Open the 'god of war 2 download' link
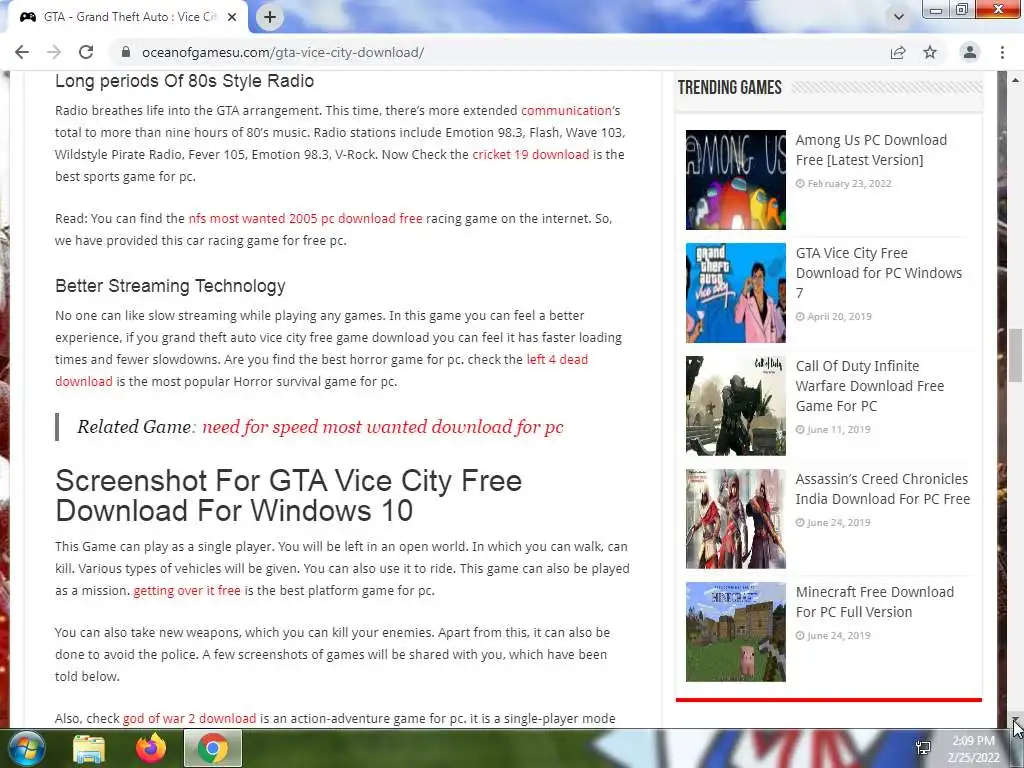 189,719
